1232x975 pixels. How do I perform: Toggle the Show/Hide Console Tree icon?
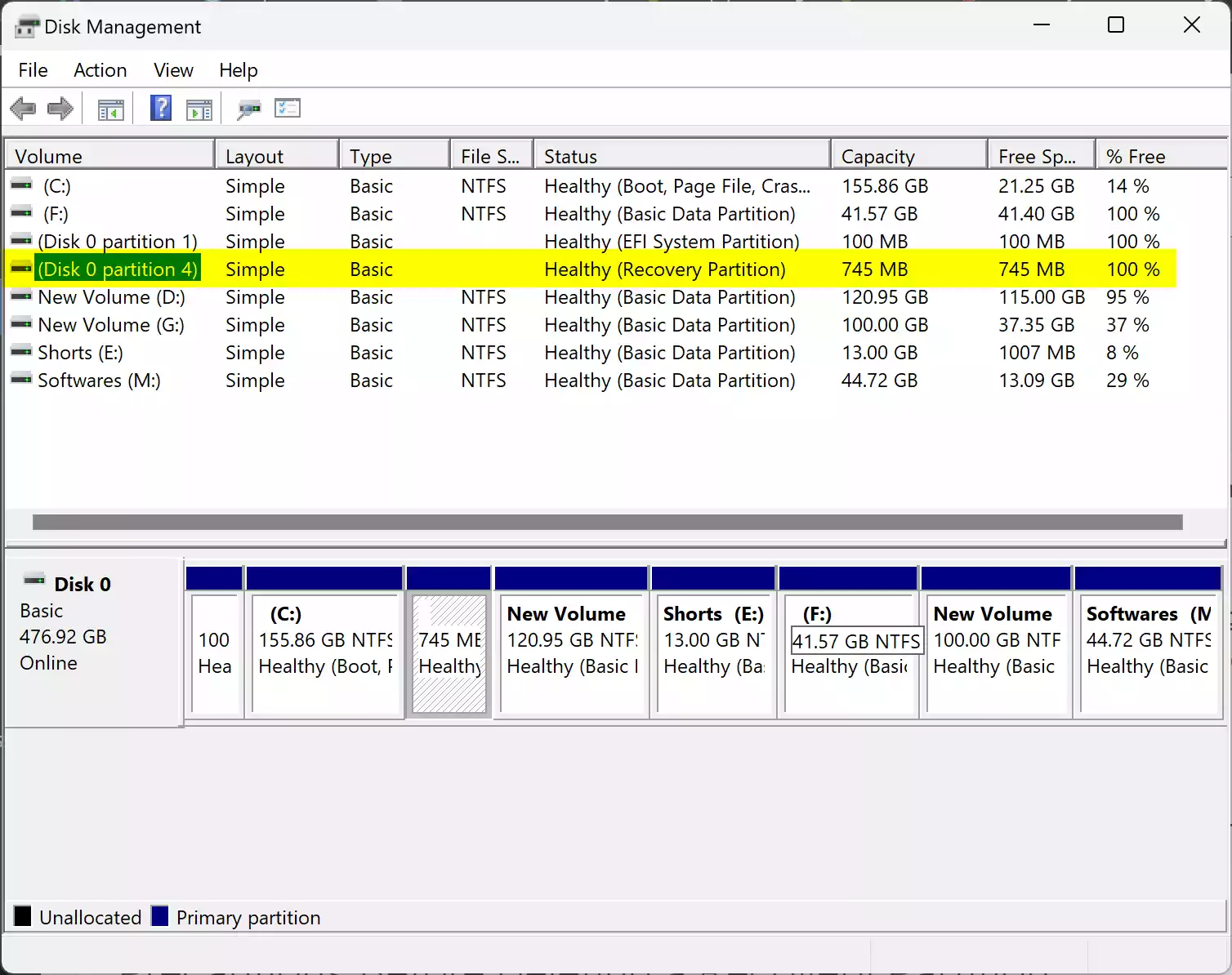pos(111,108)
